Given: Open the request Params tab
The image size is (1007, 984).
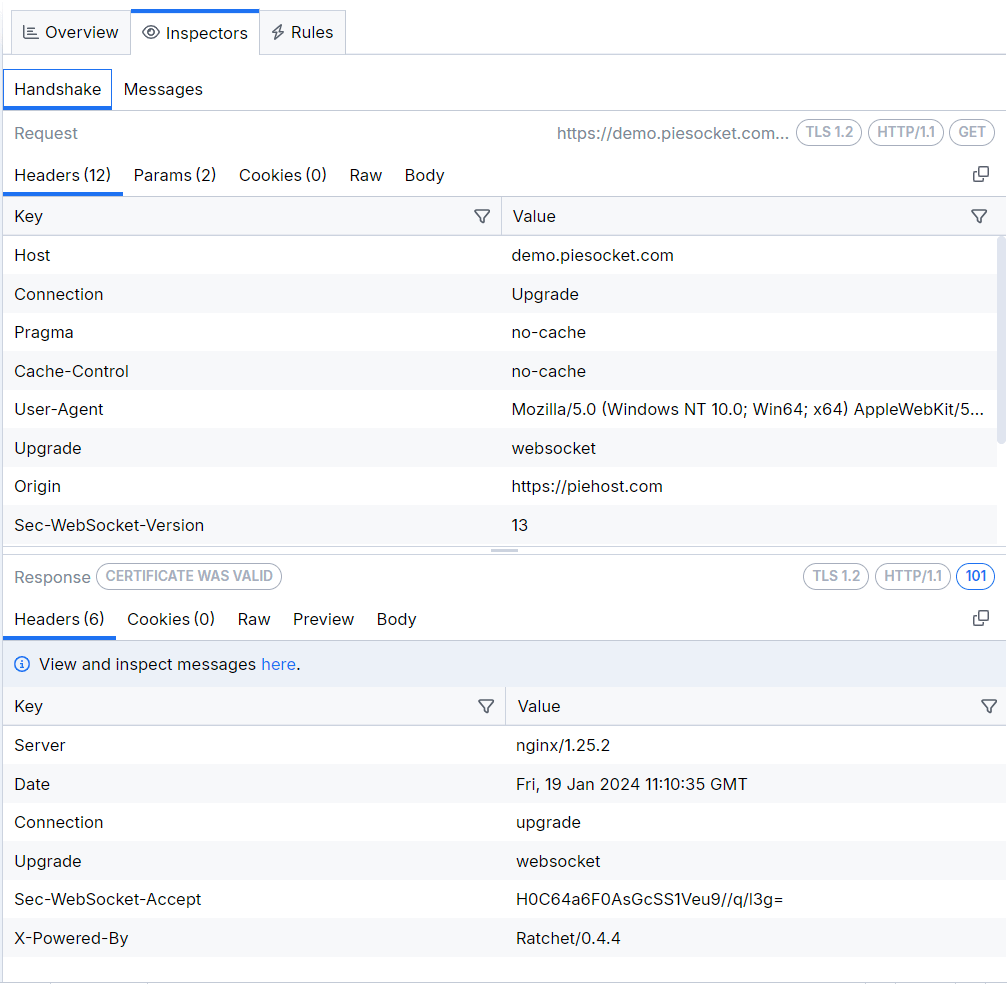Looking at the screenshot, I should click(x=174, y=175).
